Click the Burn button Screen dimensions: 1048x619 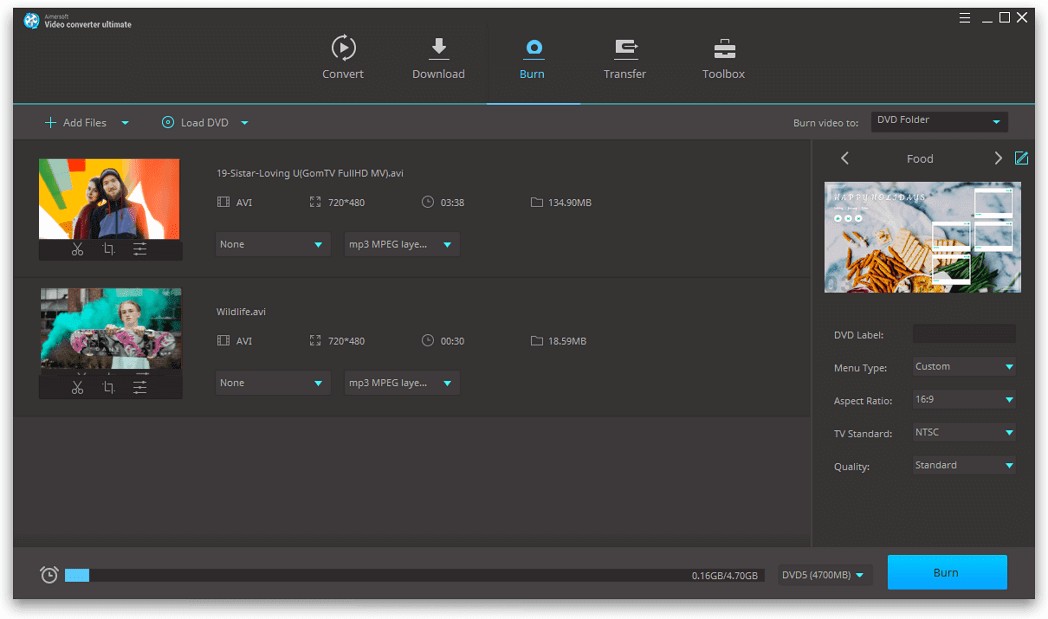click(946, 572)
